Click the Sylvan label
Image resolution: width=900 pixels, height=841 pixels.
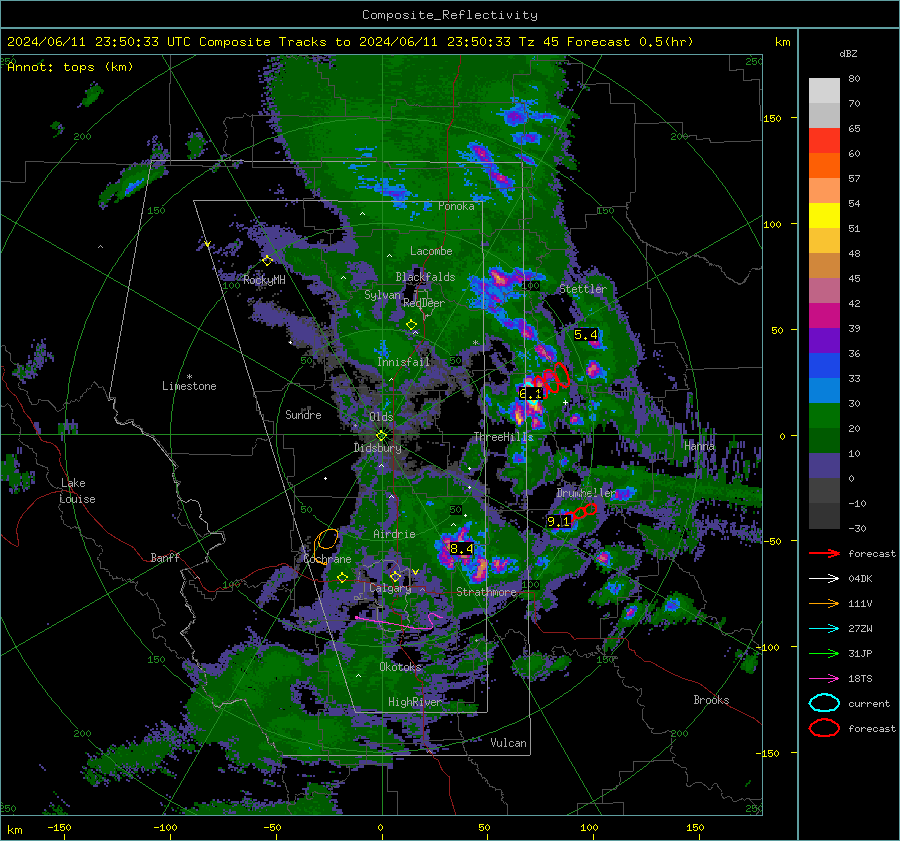tap(382, 295)
